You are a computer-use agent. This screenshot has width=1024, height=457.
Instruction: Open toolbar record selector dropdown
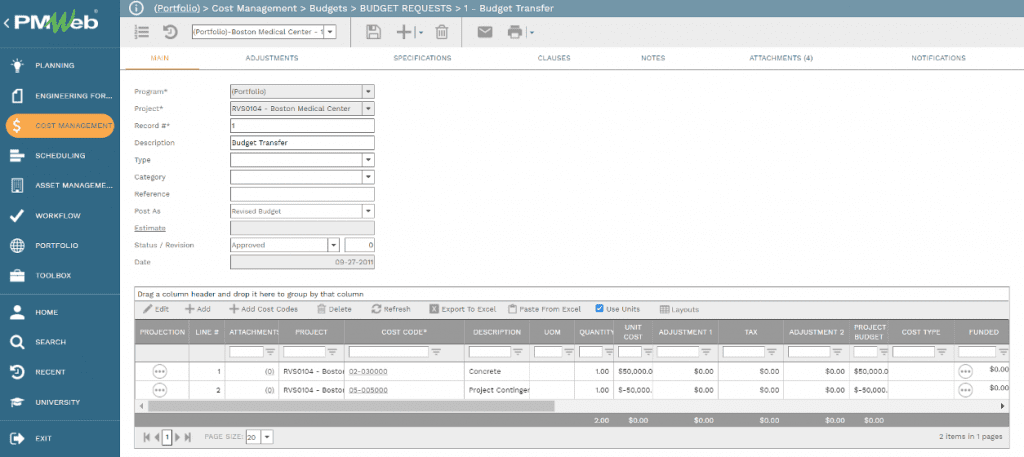click(x=330, y=32)
